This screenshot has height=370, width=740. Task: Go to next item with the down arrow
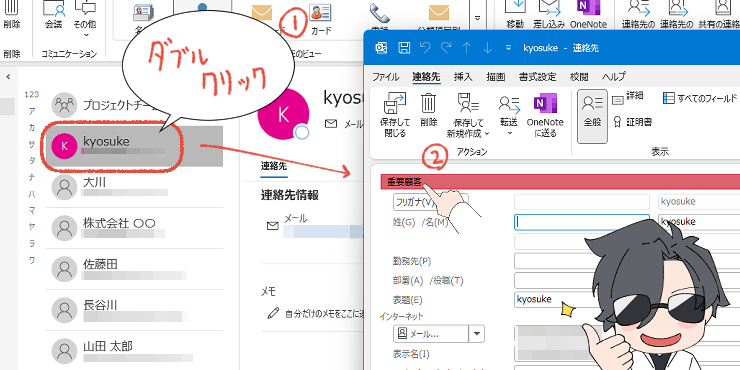pyautogui.click(x=488, y=48)
